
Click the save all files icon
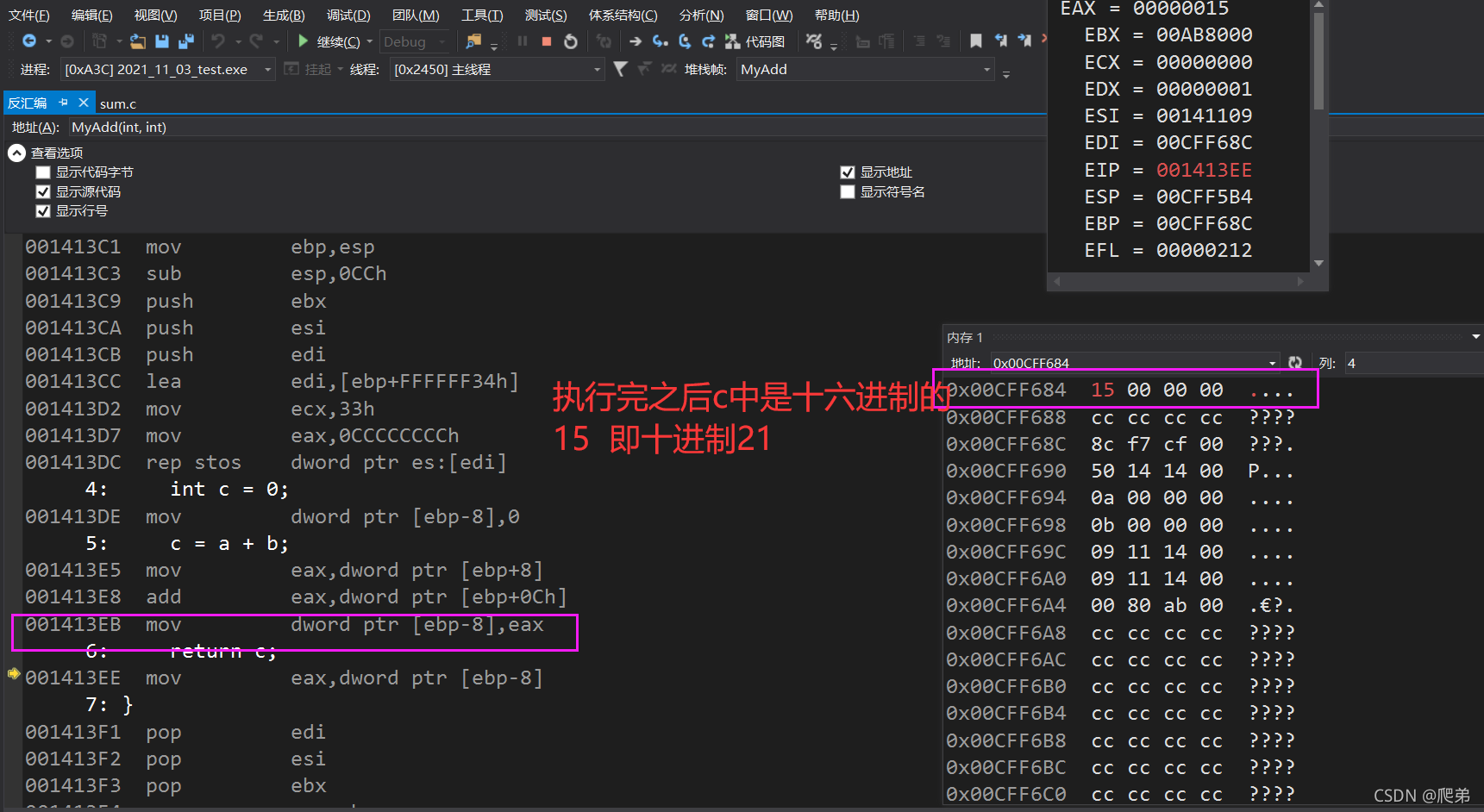coord(185,41)
